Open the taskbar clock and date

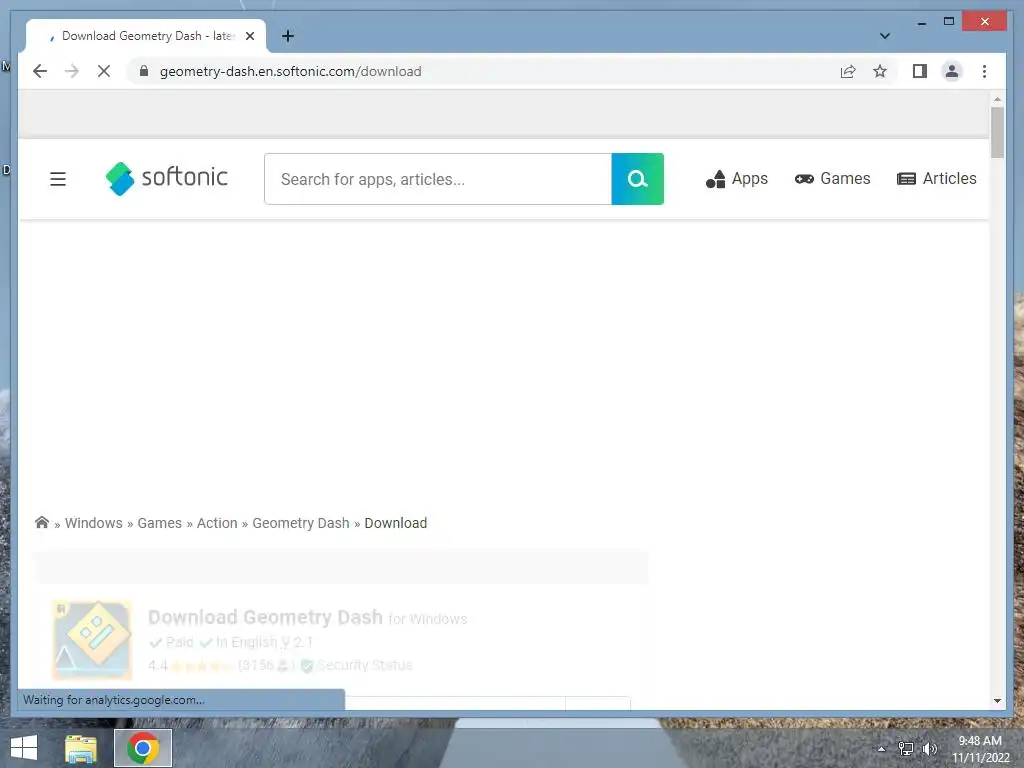pos(980,749)
